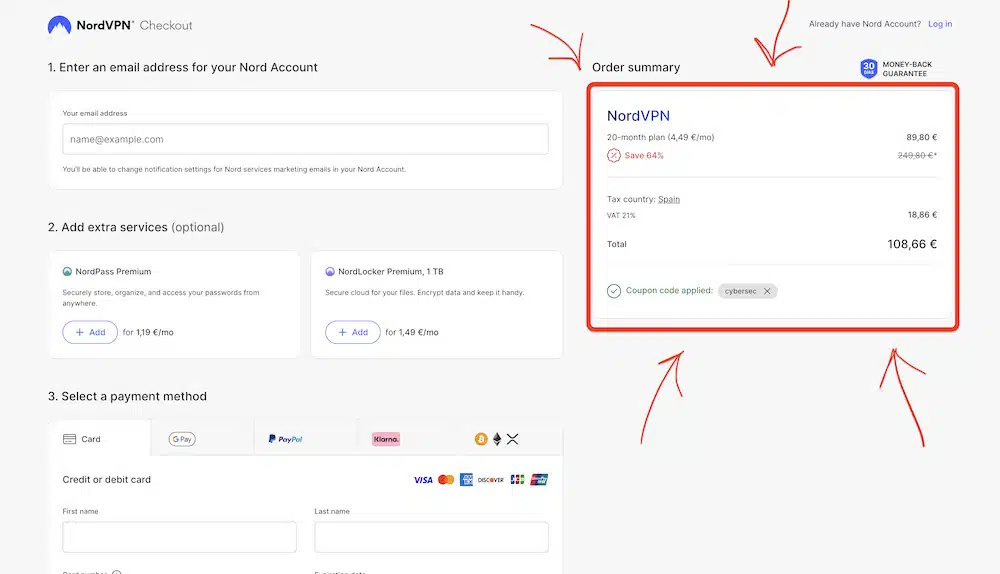Click the Order summary heading

coord(636,68)
